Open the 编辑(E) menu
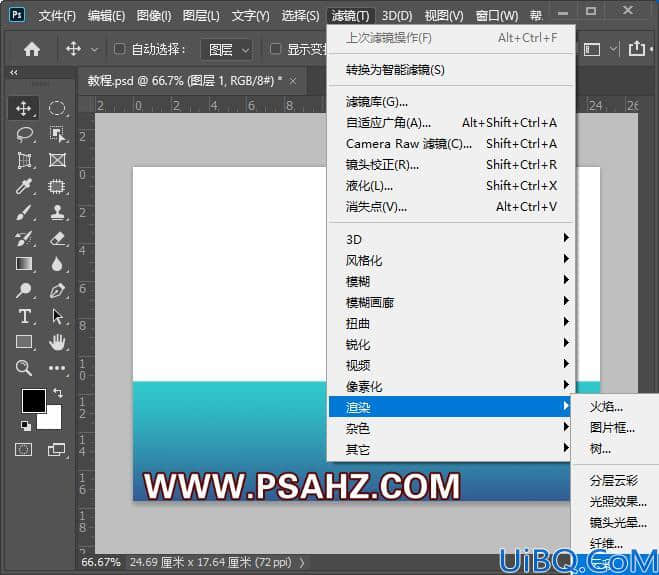This screenshot has width=659, height=575. (x=106, y=16)
